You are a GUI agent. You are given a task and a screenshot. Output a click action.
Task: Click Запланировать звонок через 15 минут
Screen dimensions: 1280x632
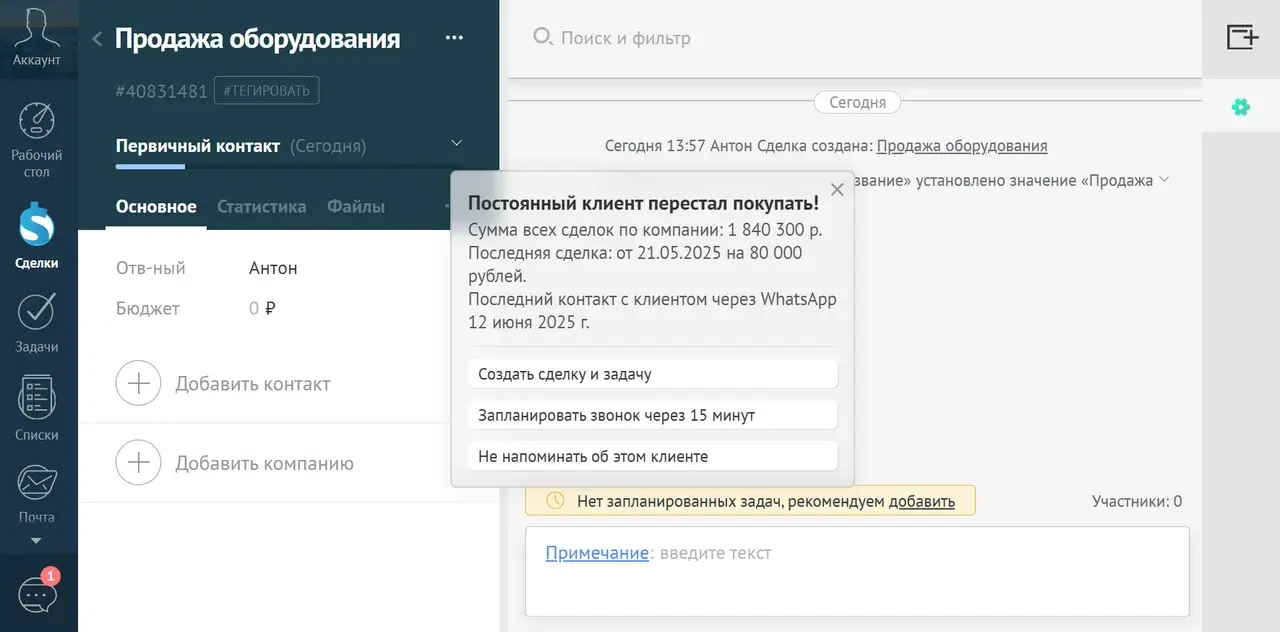click(x=653, y=415)
